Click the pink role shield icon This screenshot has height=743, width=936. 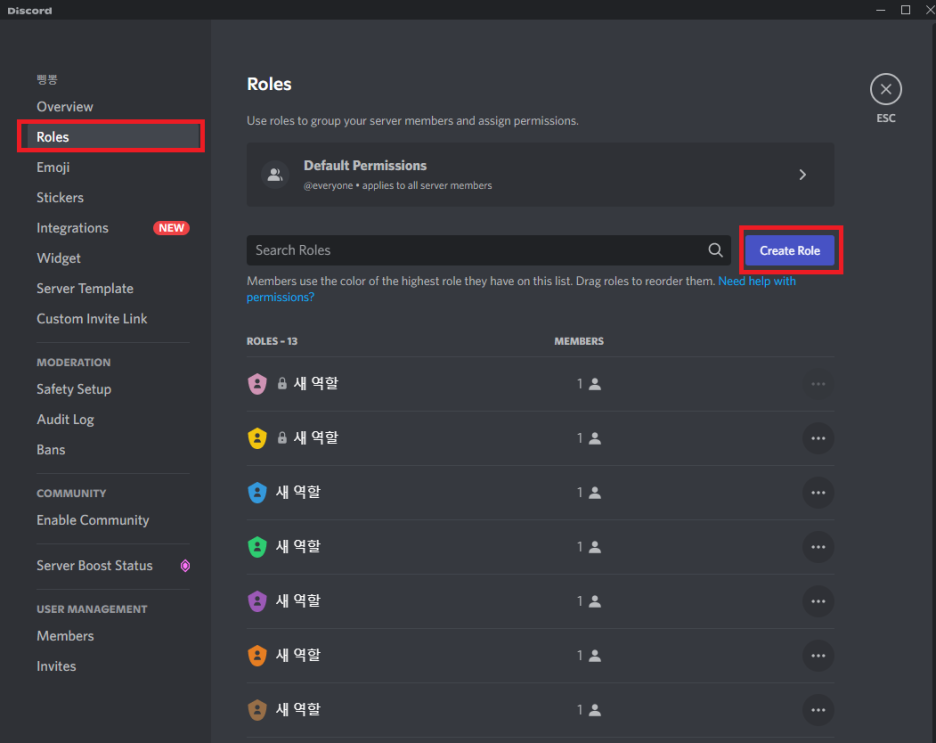coord(257,384)
